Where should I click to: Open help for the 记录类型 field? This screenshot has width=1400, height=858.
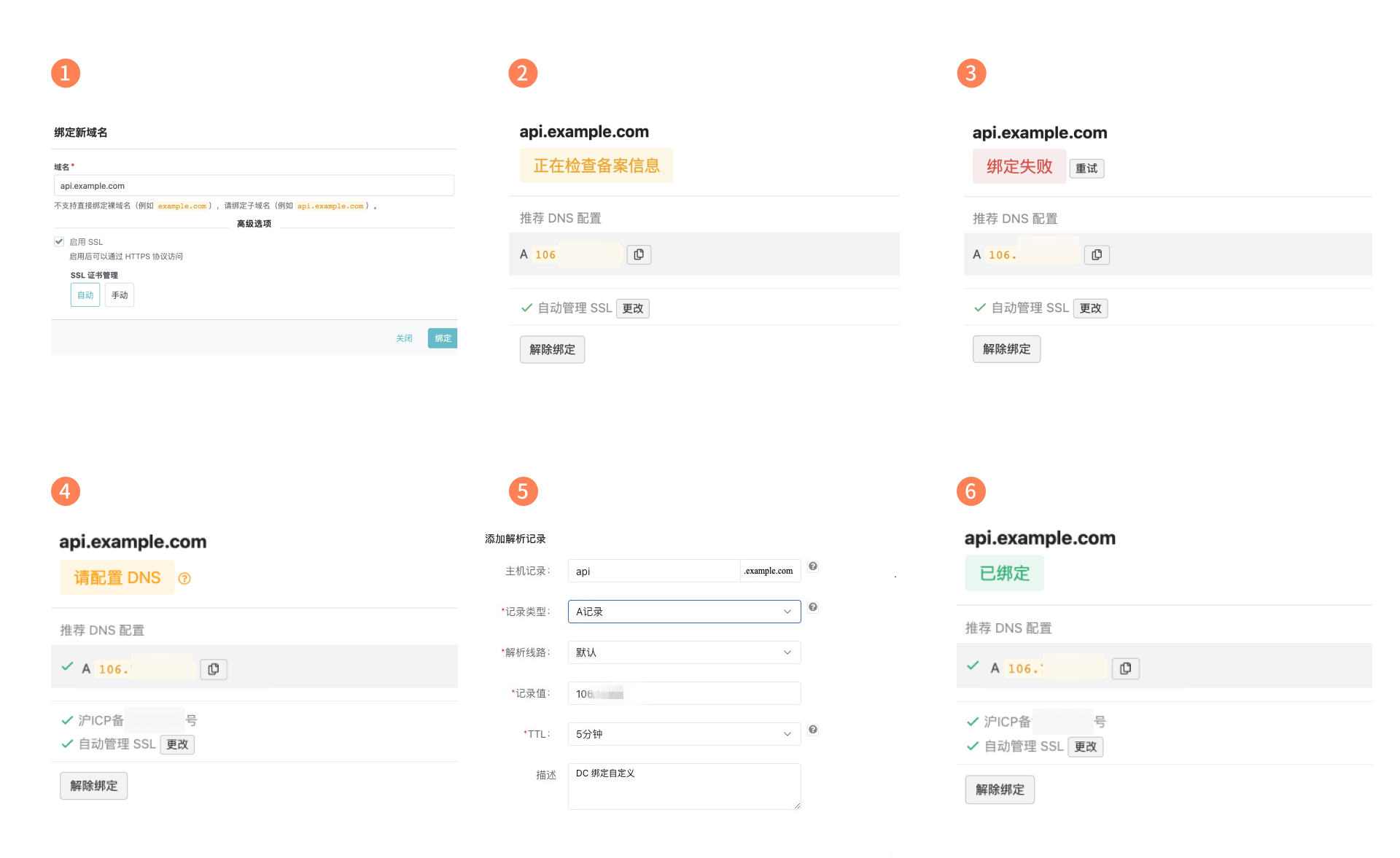(812, 607)
